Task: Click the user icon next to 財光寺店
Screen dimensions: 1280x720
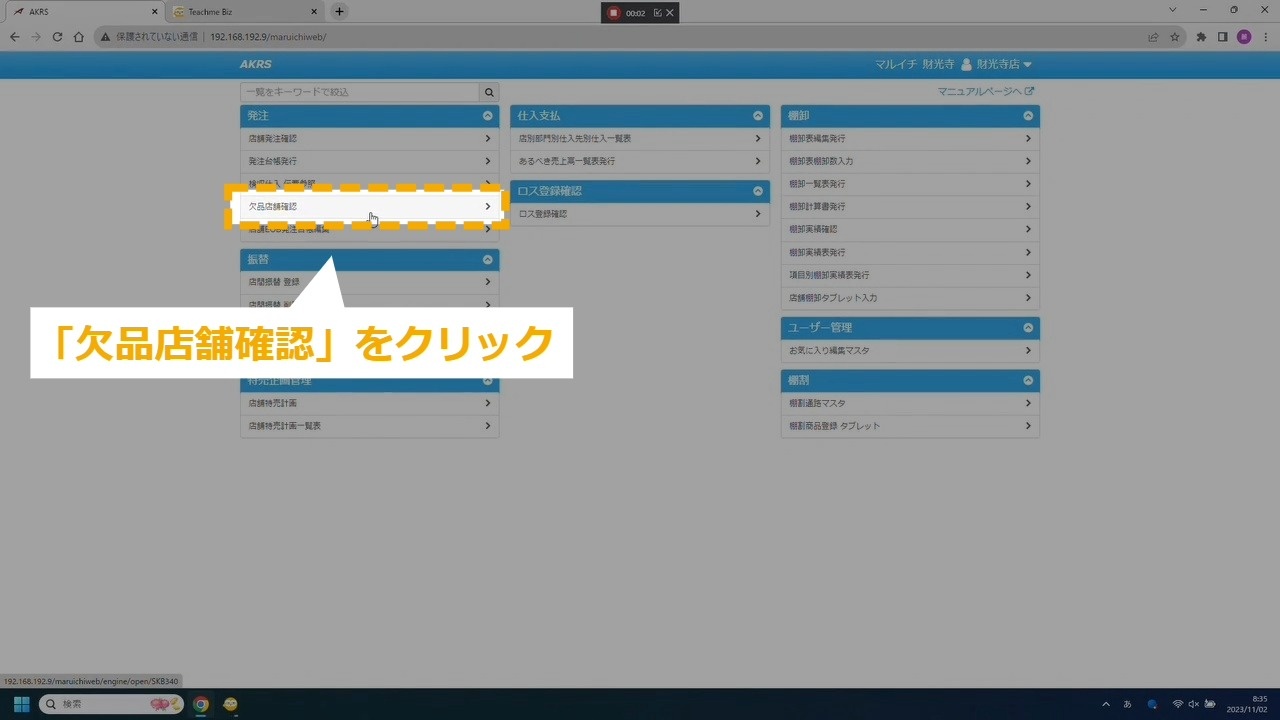Action: coord(966,64)
